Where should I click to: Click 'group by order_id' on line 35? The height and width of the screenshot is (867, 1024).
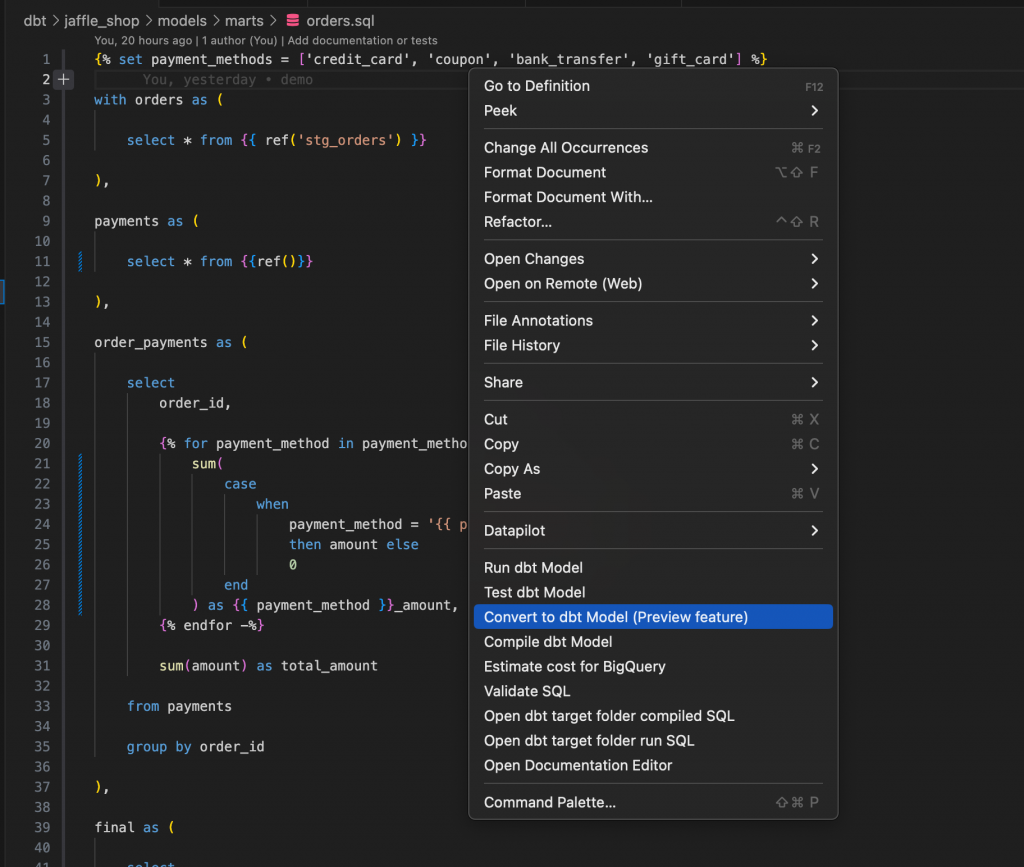(x=195, y=747)
